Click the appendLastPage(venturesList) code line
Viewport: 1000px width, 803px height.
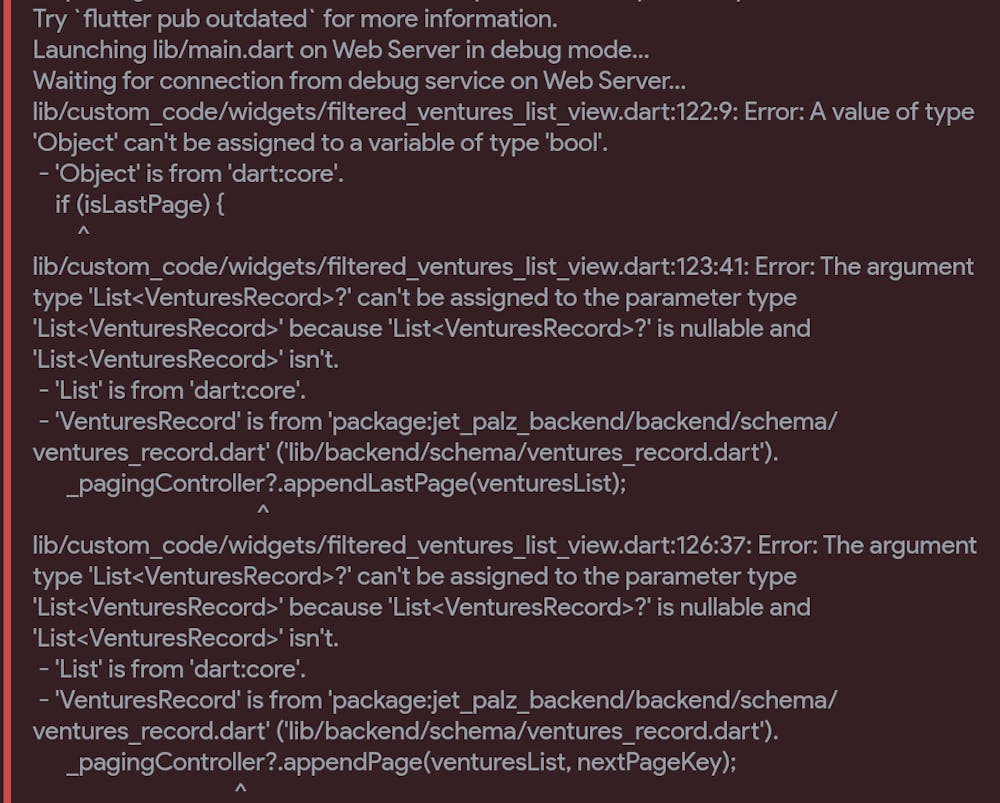point(347,483)
